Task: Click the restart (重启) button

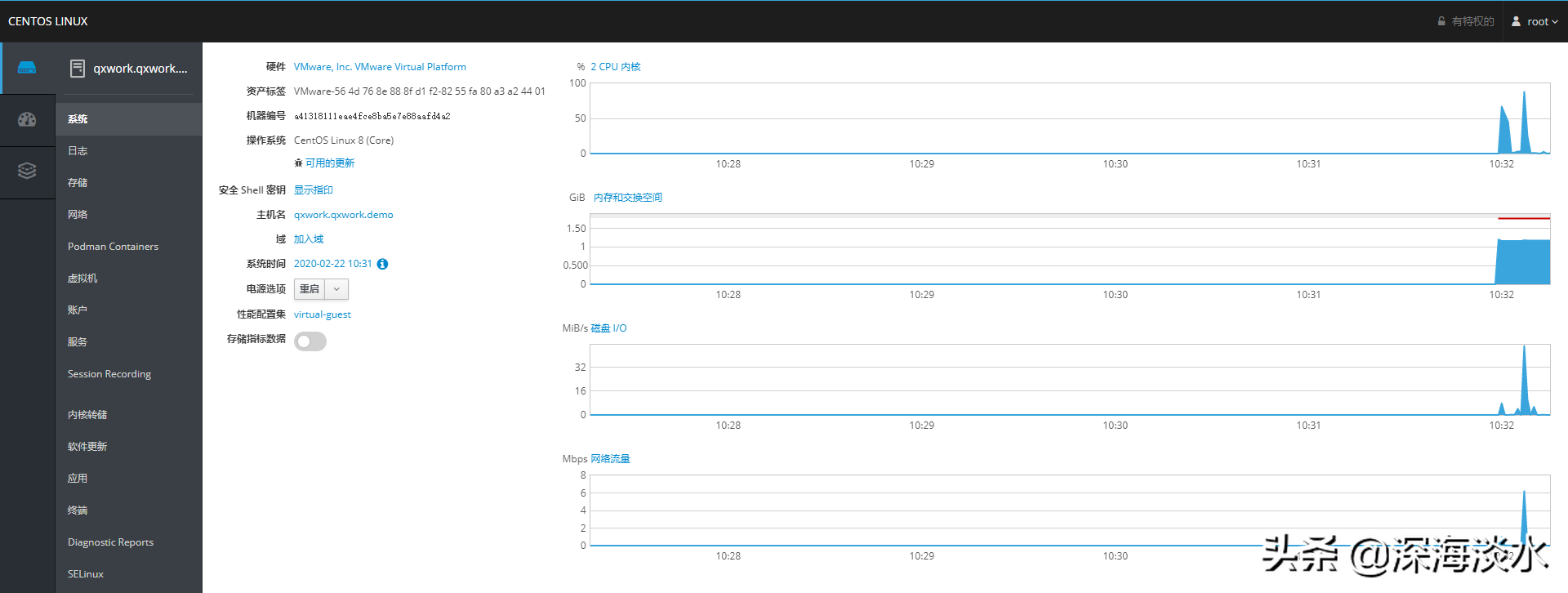Action: pyautogui.click(x=310, y=289)
